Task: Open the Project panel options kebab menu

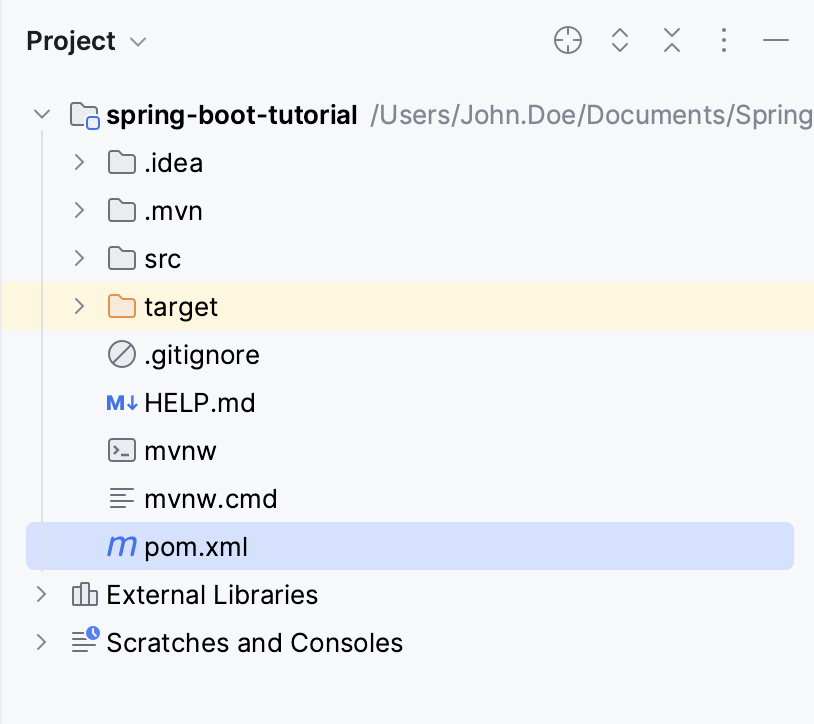Action: coord(723,40)
